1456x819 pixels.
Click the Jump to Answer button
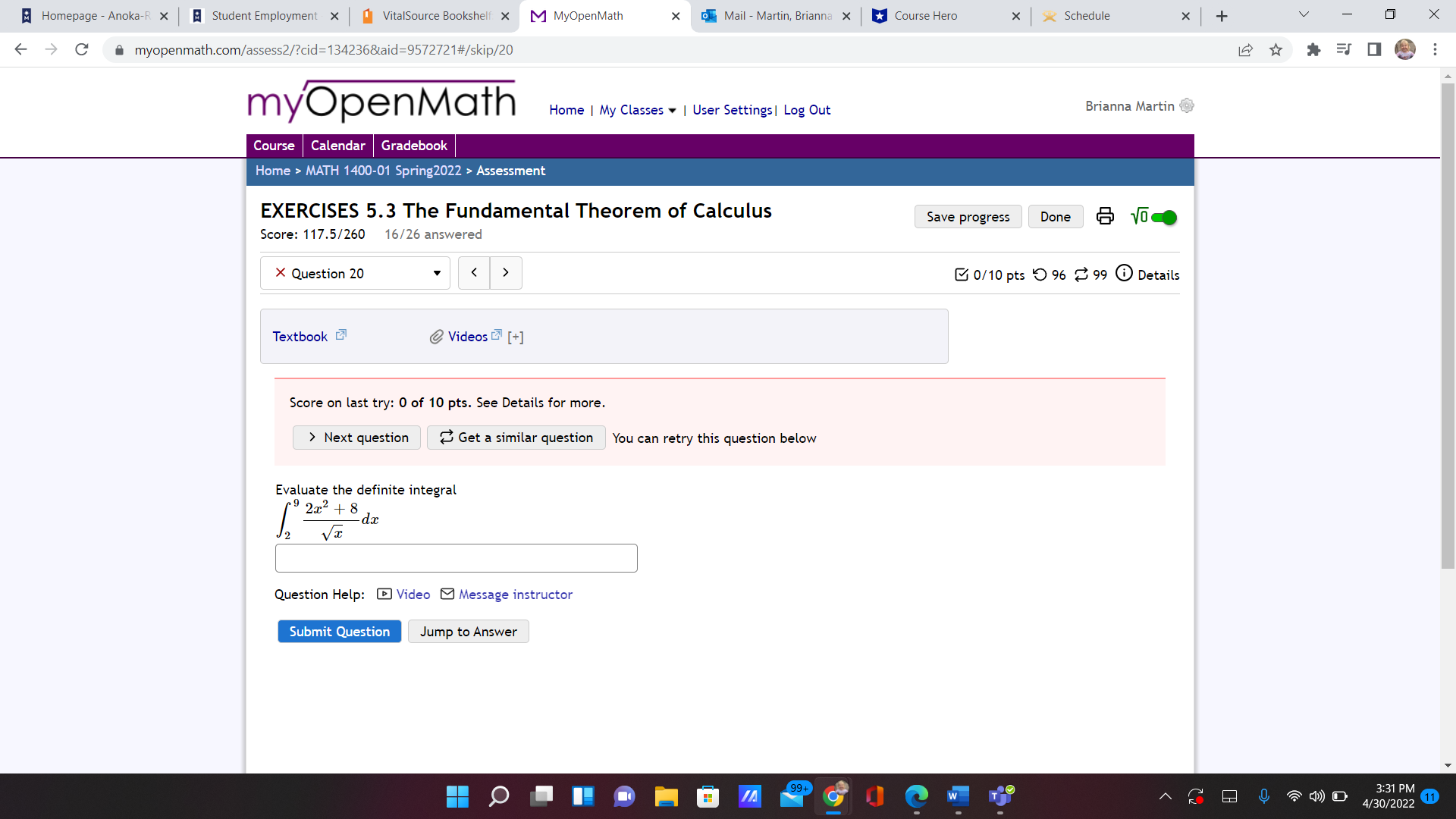[468, 632]
